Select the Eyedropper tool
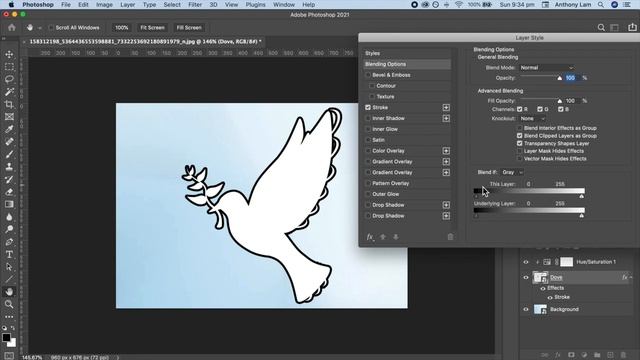Screen dimensions: 640x360 pyautogui.click(x=9, y=129)
